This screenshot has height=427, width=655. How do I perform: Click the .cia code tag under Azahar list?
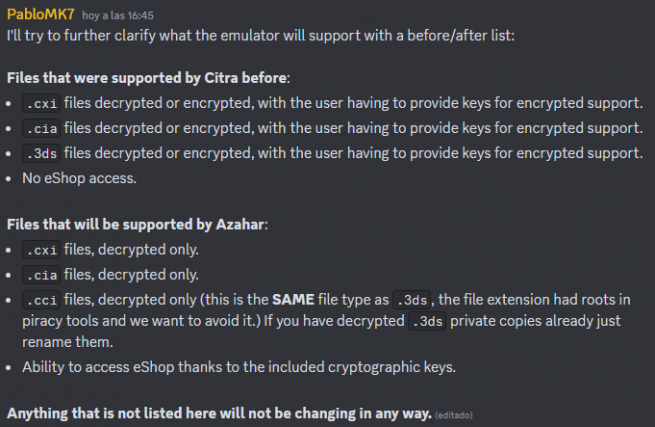pos(41,275)
